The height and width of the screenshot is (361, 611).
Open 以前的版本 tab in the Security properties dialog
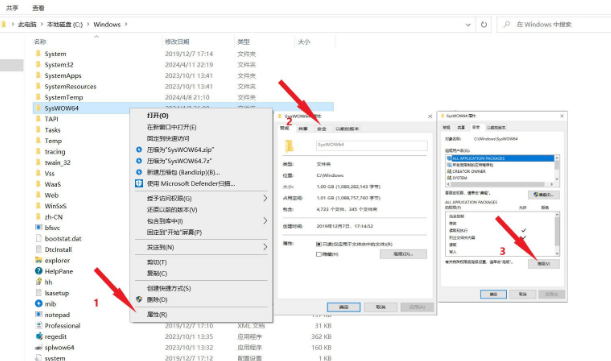(x=496, y=127)
